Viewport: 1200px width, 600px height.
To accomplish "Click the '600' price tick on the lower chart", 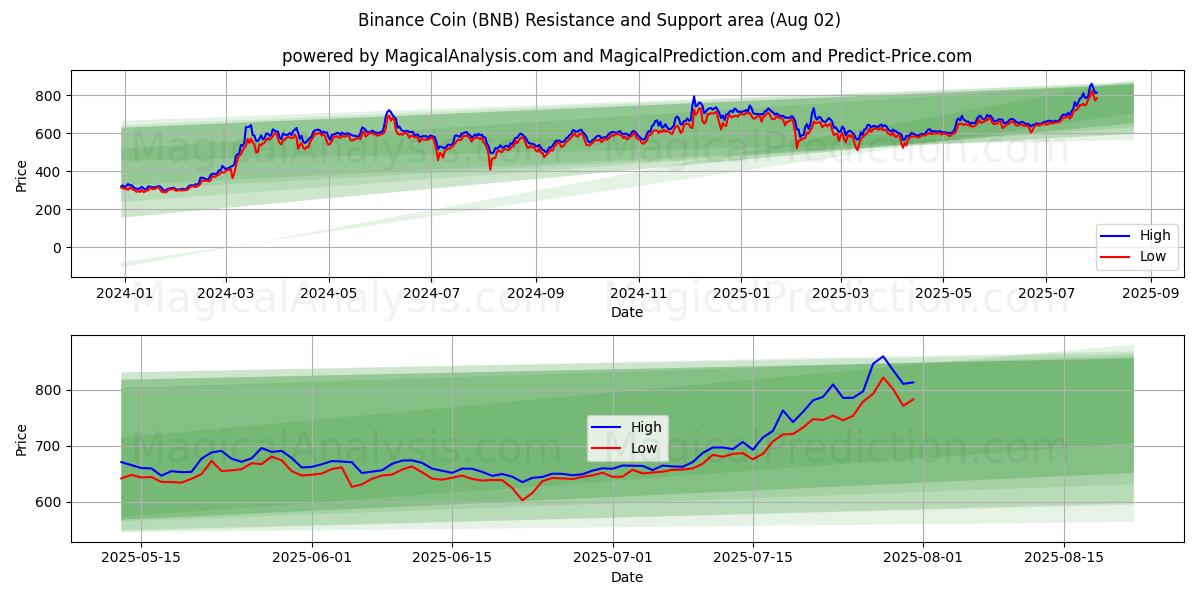I will coord(50,503).
